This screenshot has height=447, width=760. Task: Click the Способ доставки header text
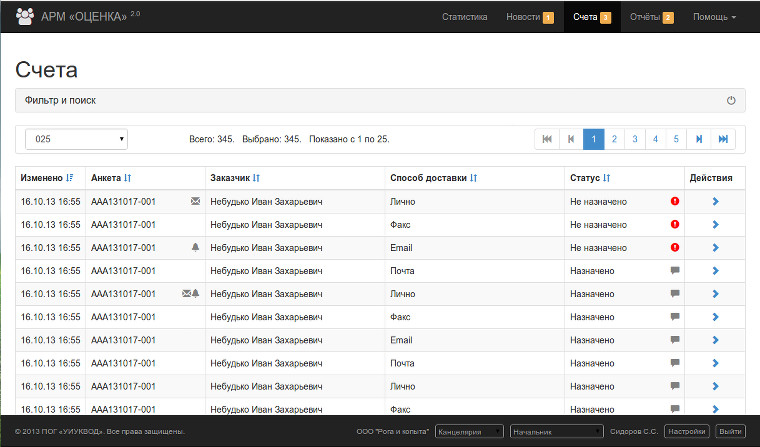point(428,178)
